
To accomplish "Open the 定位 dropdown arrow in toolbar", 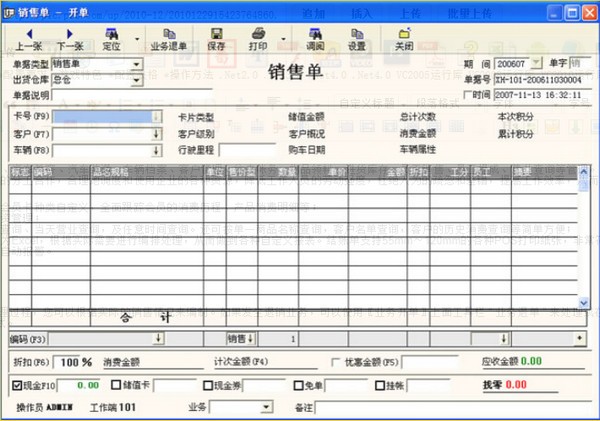I will point(137,39).
